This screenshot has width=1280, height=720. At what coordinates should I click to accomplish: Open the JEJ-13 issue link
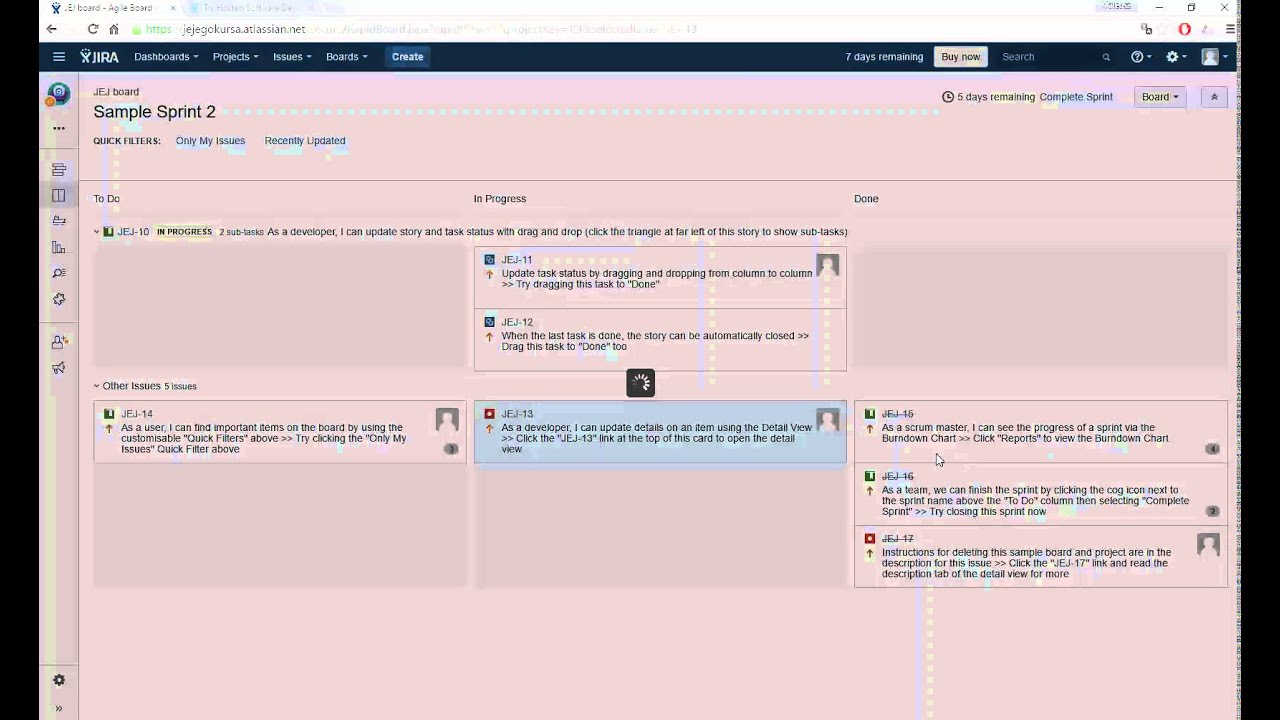pyautogui.click(x=517, y=414)
